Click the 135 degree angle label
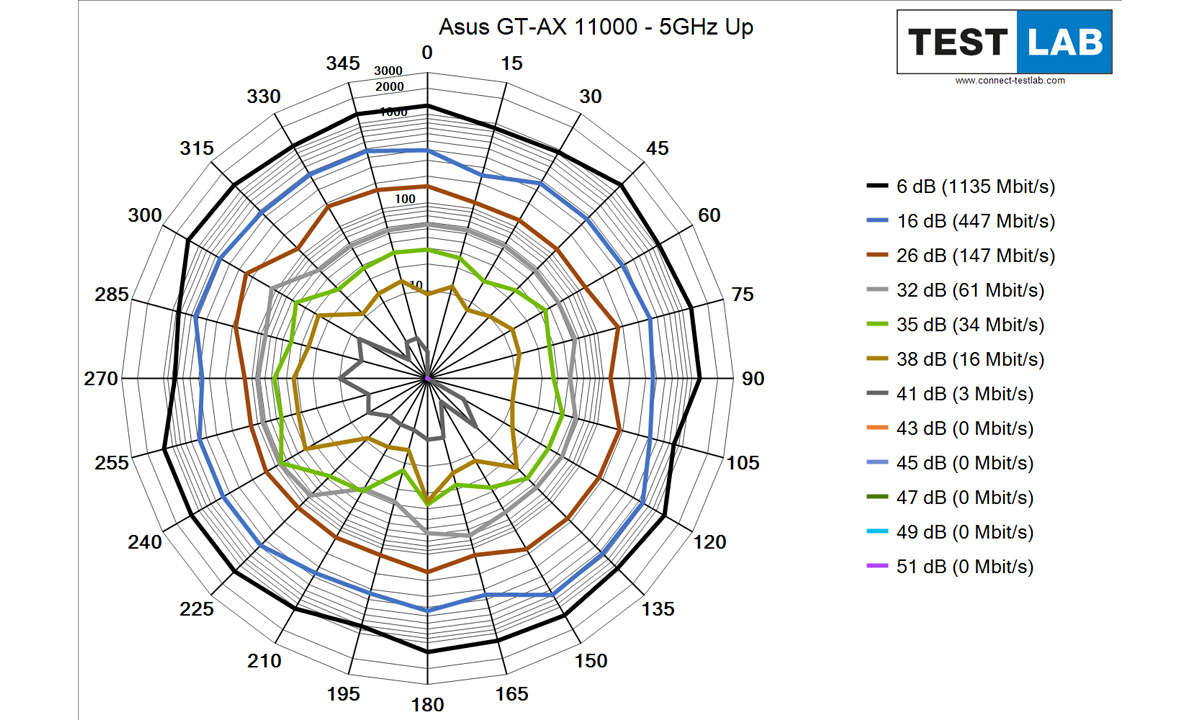Image resolution: width=1200 pixels, height=720 pixels. click(x=657, y=609)
